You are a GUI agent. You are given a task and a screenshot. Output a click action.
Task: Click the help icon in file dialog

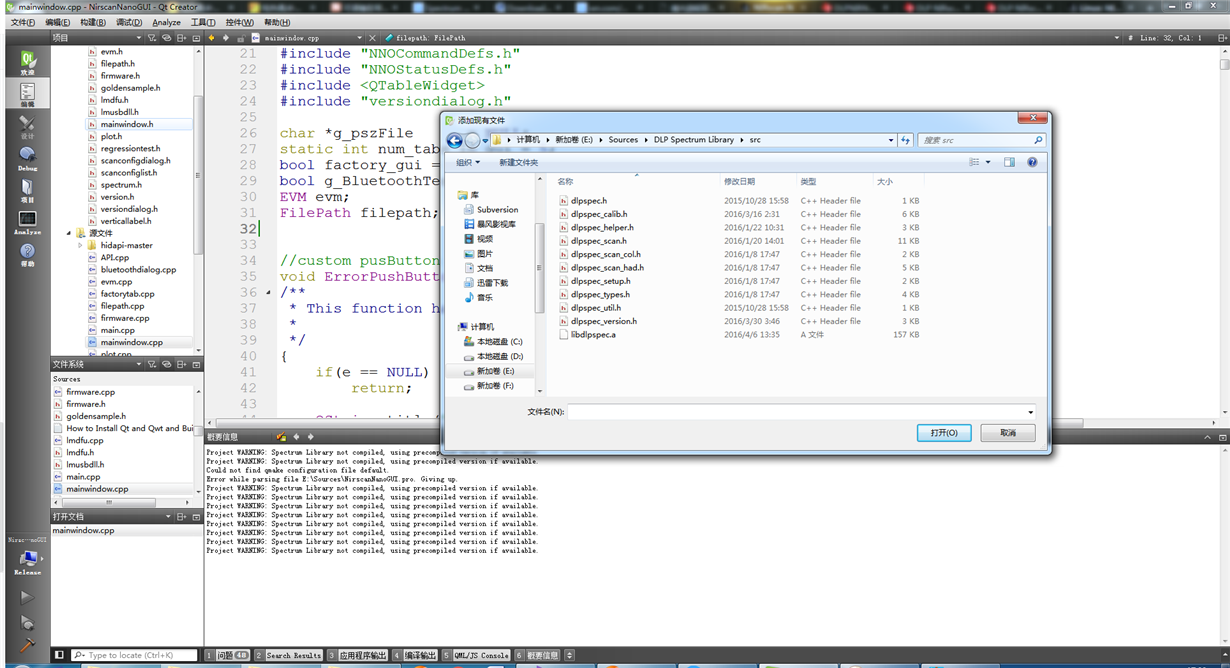coord(1032,162)
